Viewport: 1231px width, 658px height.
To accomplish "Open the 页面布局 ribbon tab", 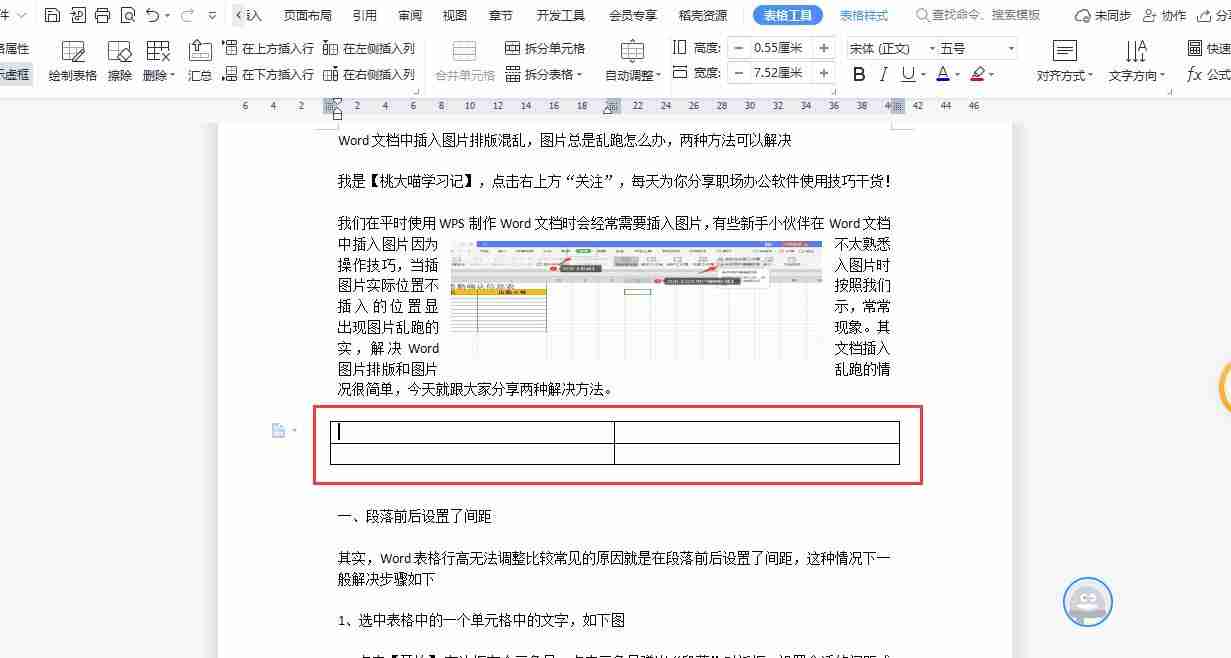I will point(309,15).
